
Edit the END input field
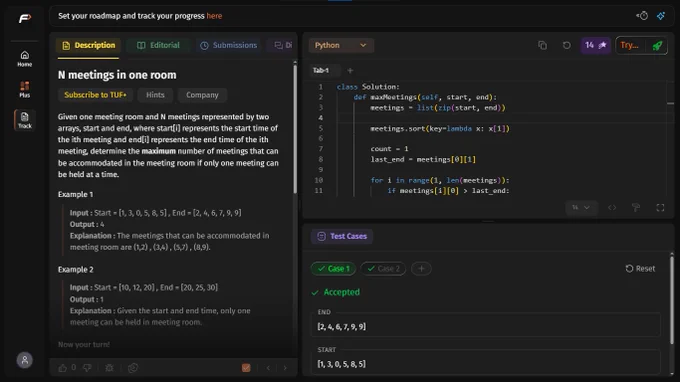486,326
